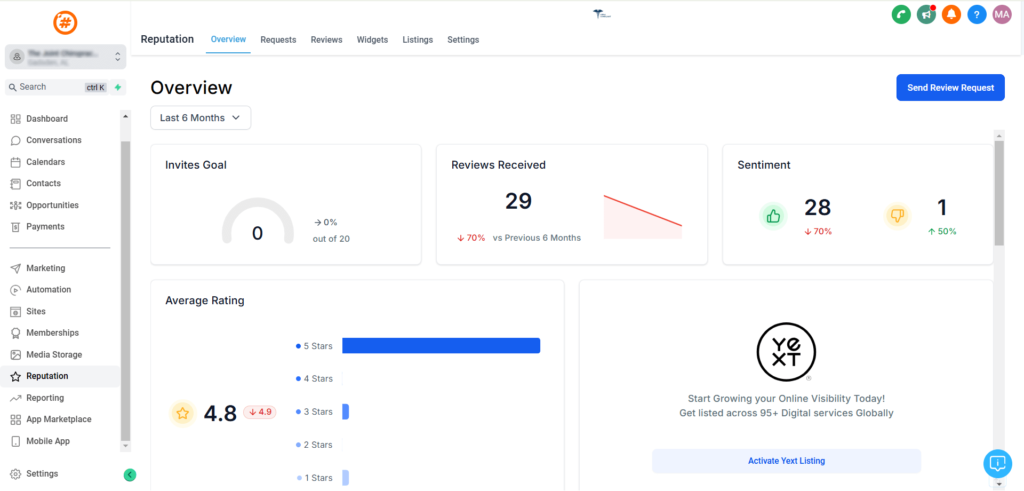Click the blue help question mark icon
Viewport: 1024px width, 491px height.
[x=977, y=14]
